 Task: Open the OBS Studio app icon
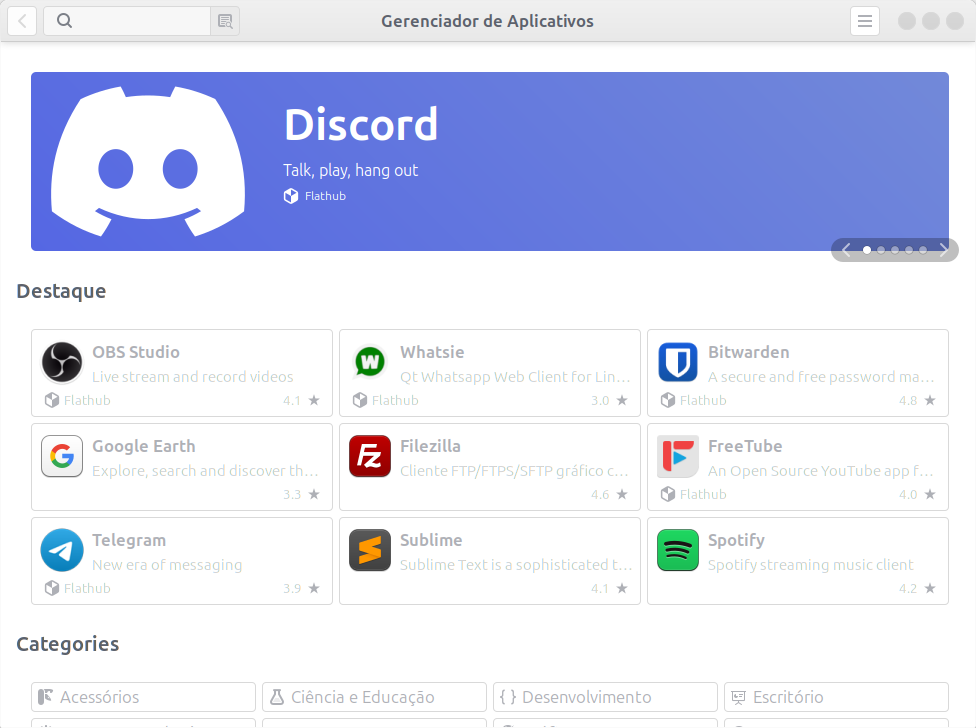click(x=62, y=362)
